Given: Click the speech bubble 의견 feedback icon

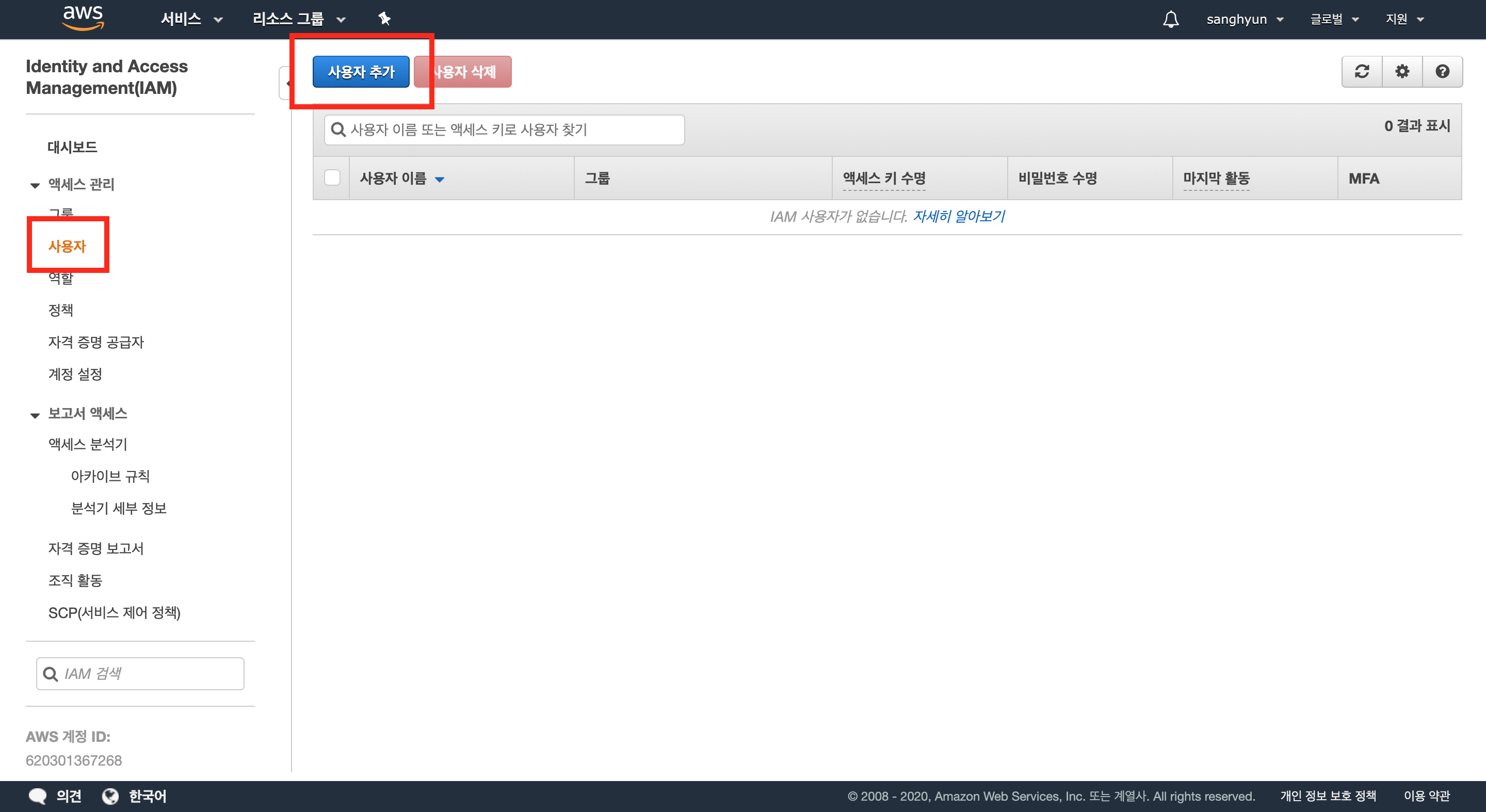Looking at the screenshot, I should 38,796.
